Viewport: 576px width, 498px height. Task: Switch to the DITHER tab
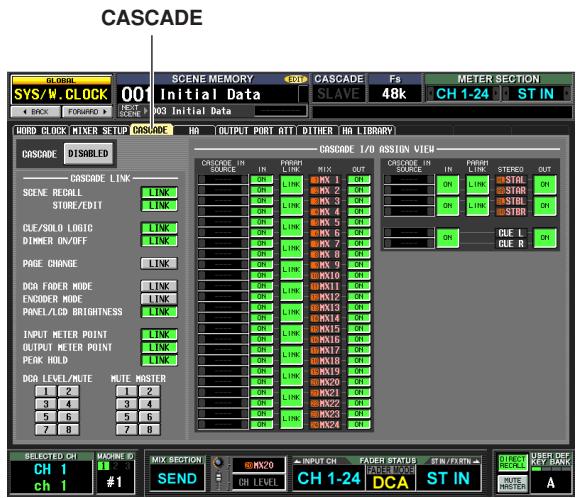click(x=317, y=131)
